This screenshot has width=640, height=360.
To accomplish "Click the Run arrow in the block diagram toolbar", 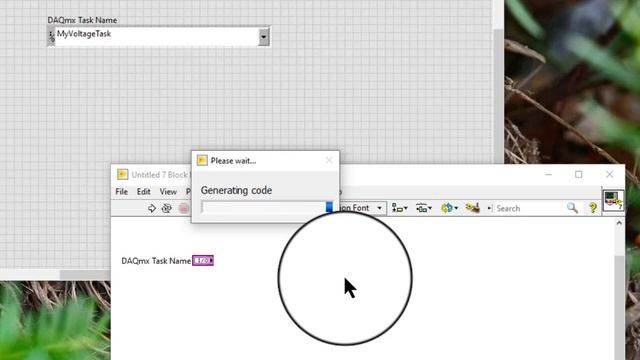I will pyautogui.click(x=152, y=208).
